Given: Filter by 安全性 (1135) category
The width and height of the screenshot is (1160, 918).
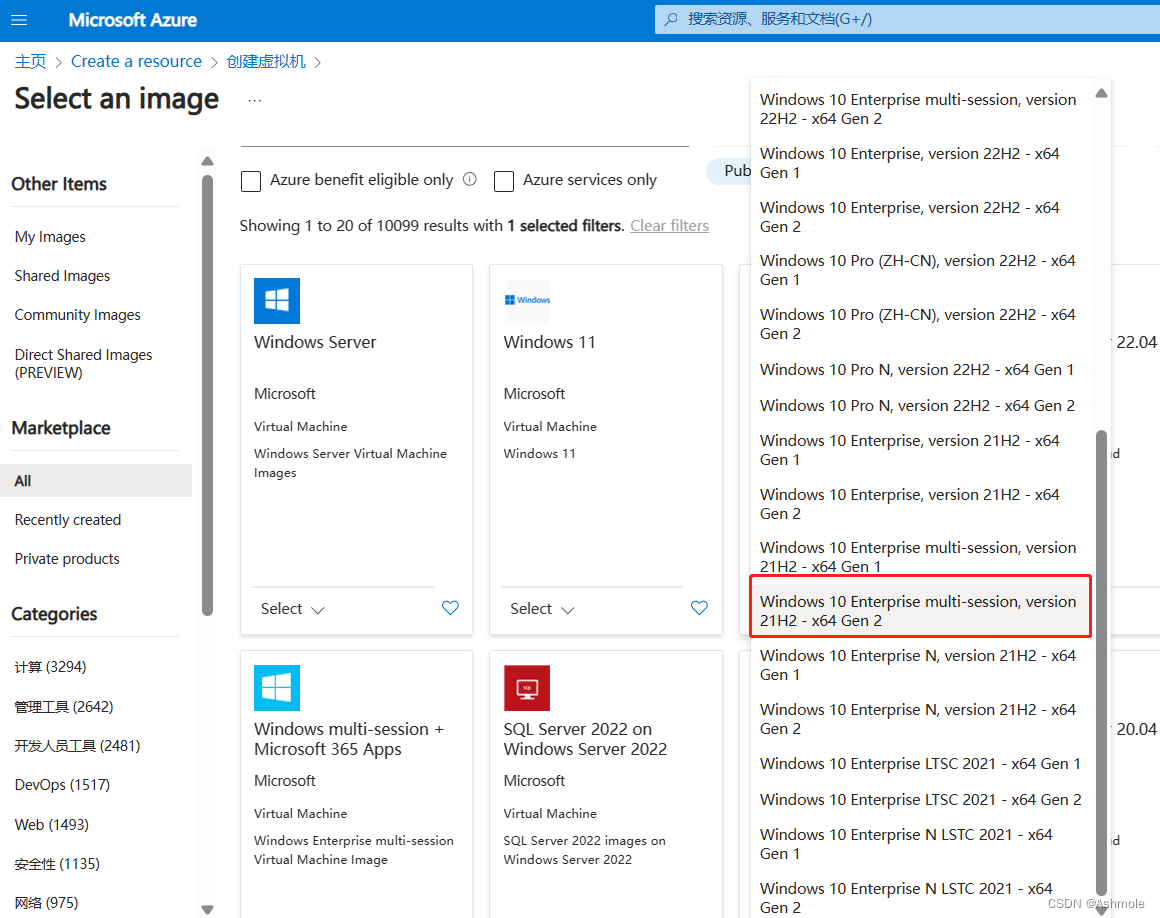Looking at the screenshot, I should (57, 863).
